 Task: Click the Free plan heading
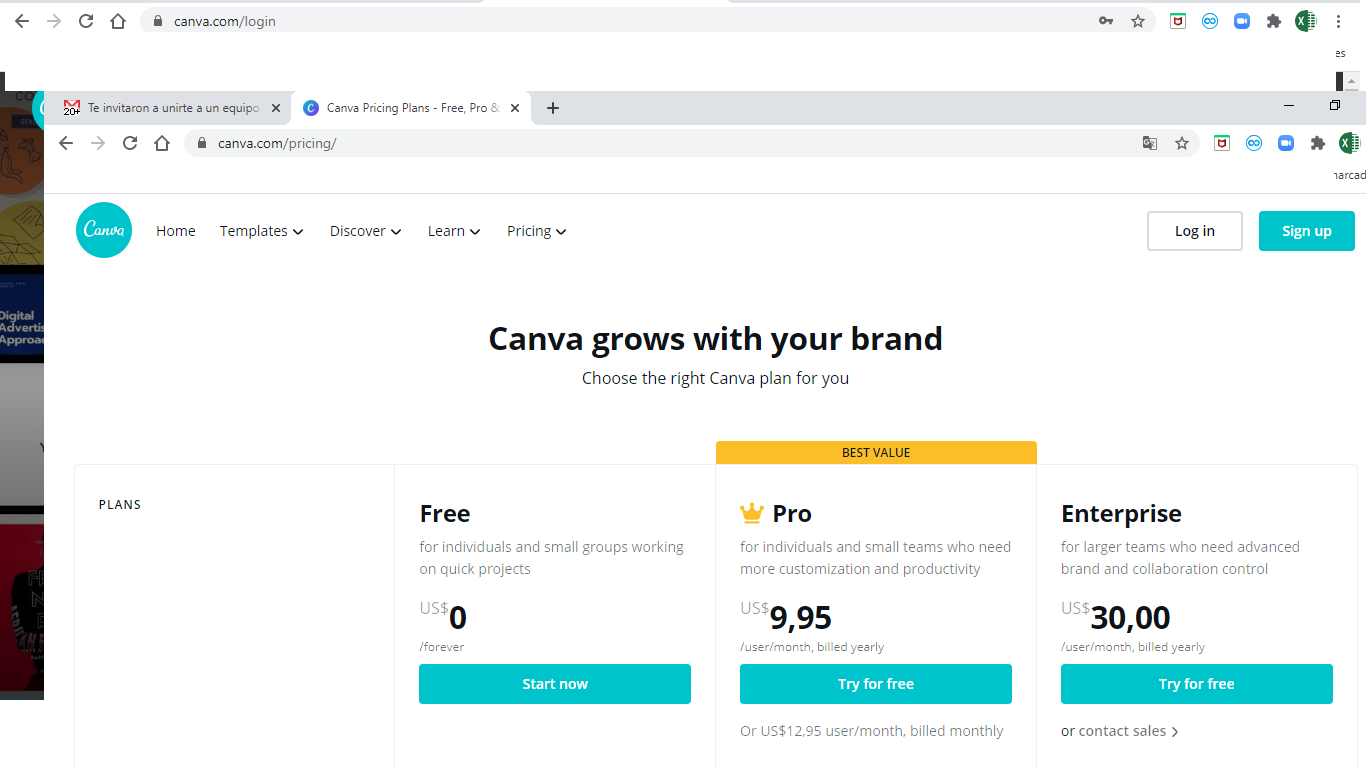(x=445, y=514)
